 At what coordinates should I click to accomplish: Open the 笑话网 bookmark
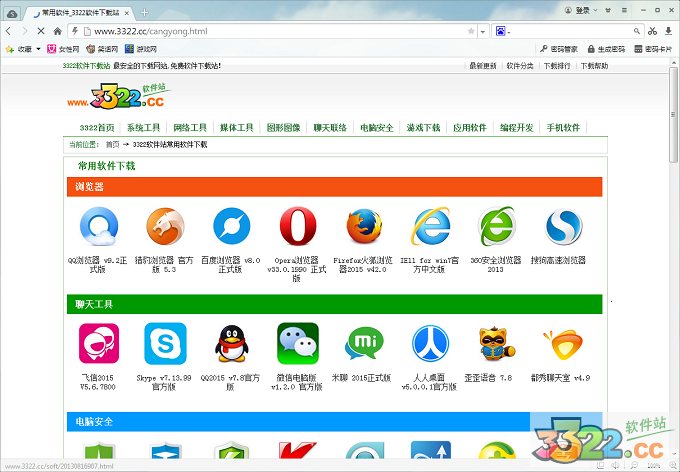102,49
